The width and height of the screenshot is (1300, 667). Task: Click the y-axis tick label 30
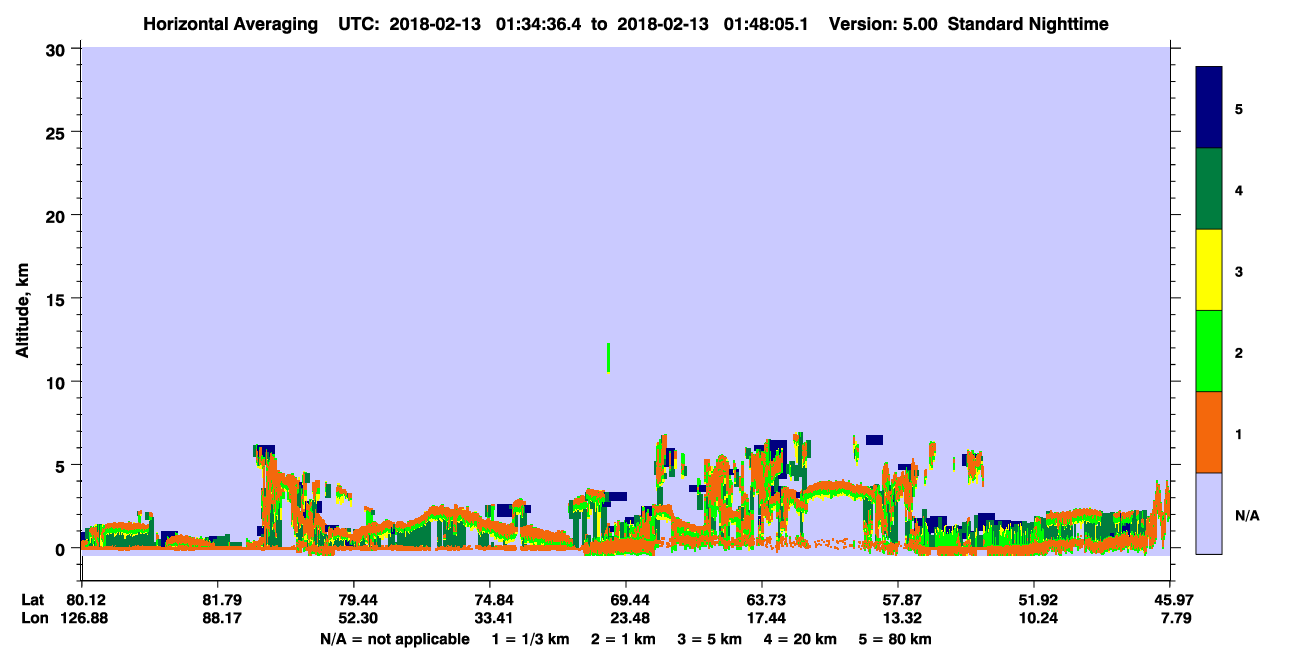(57, 49)
